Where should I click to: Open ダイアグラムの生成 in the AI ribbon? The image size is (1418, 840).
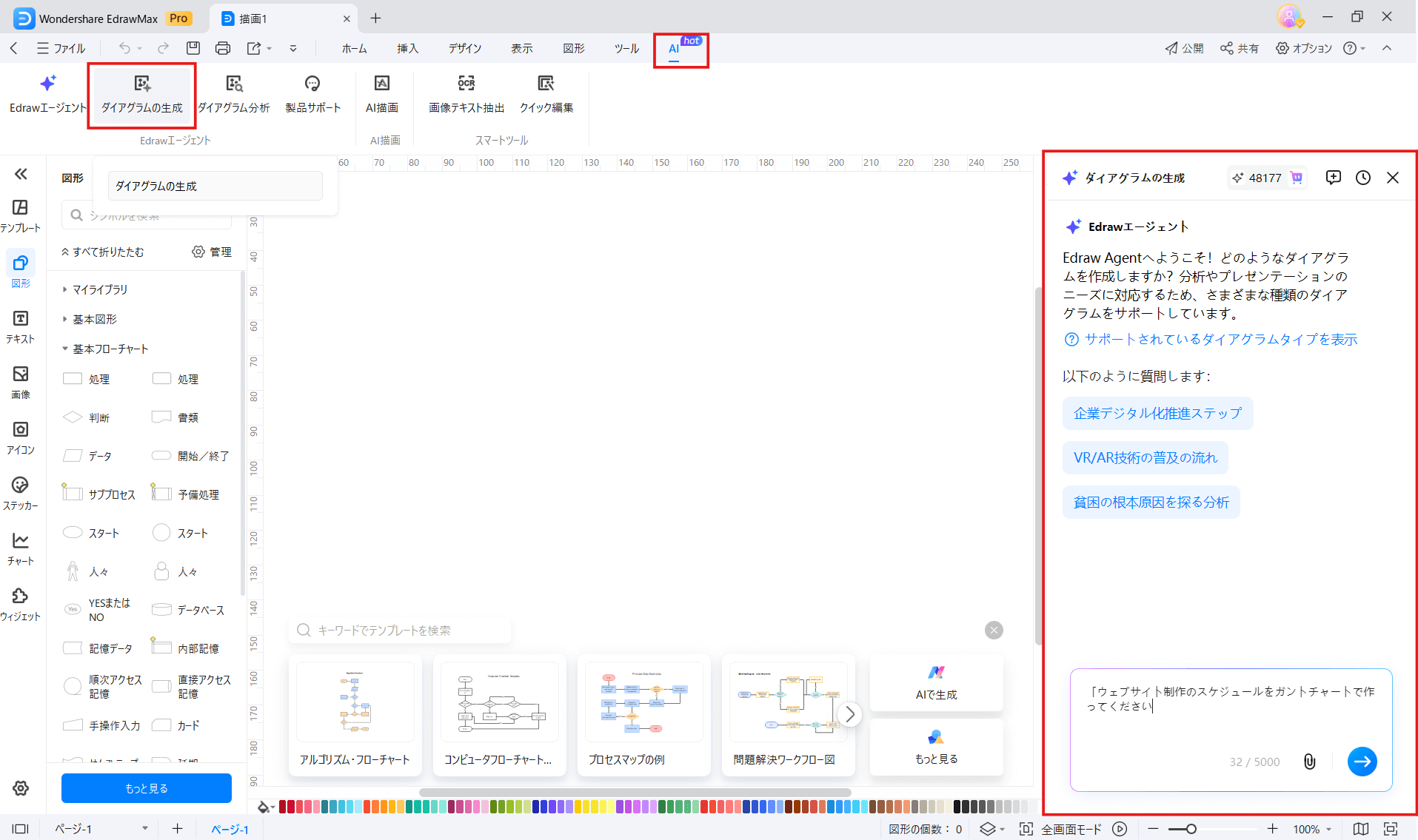[x=141, y=94]
